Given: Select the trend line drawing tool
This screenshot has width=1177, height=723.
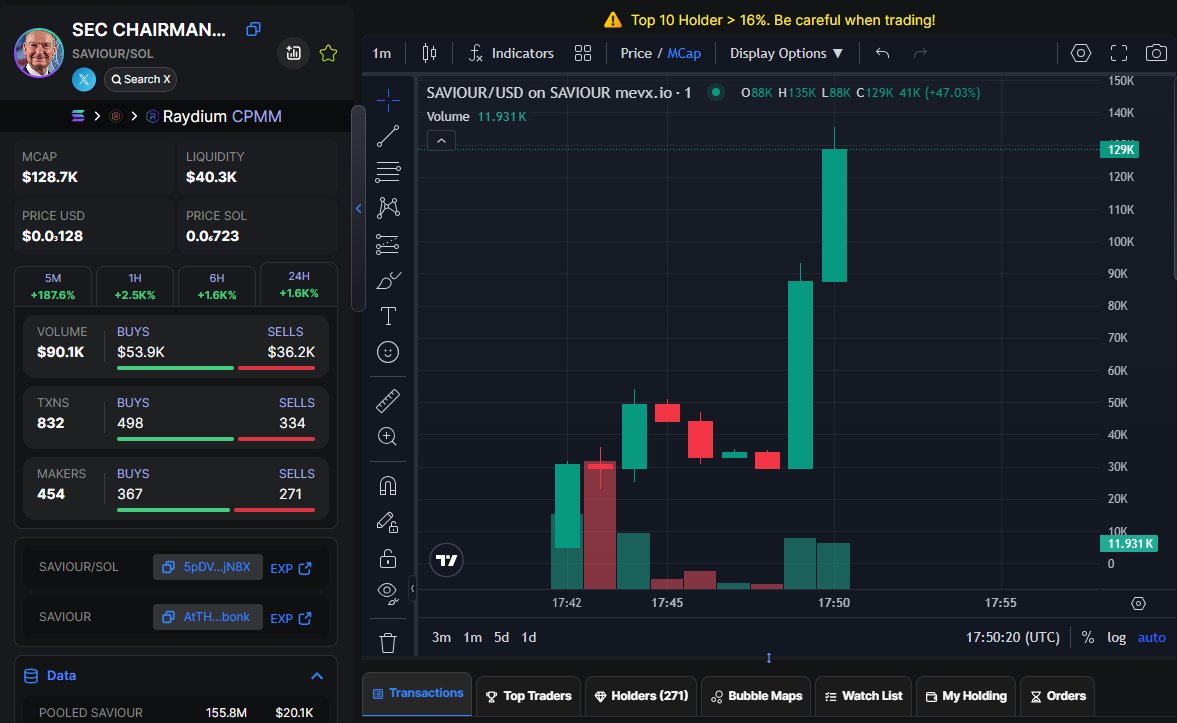Looking at the screenshot, I should [x=388, y=136].
